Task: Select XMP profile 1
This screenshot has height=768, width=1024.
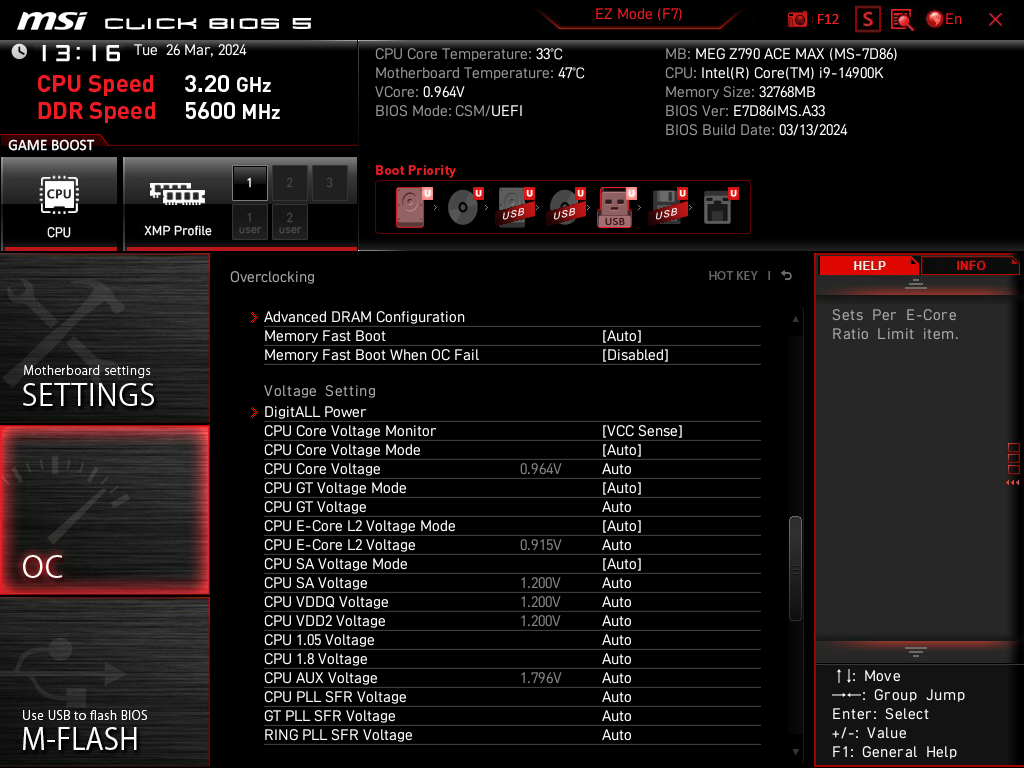Action: (x=249, y=183)
